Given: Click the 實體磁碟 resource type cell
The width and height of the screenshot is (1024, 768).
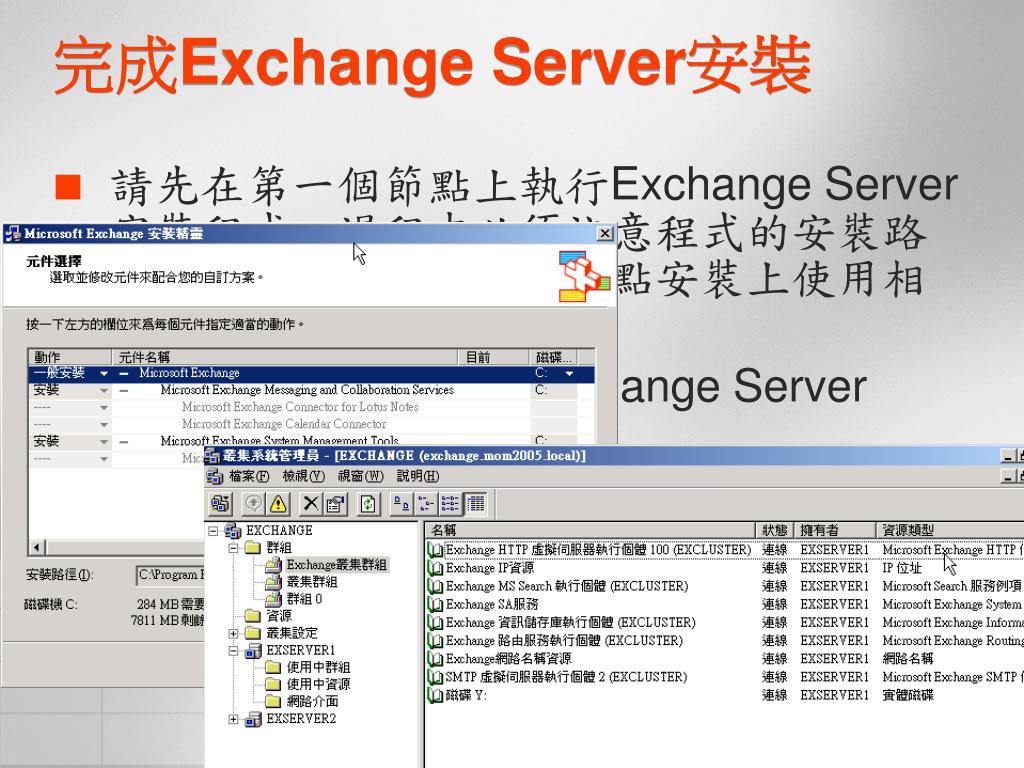Looking at the screenshot, I should [x=908, y=696].
